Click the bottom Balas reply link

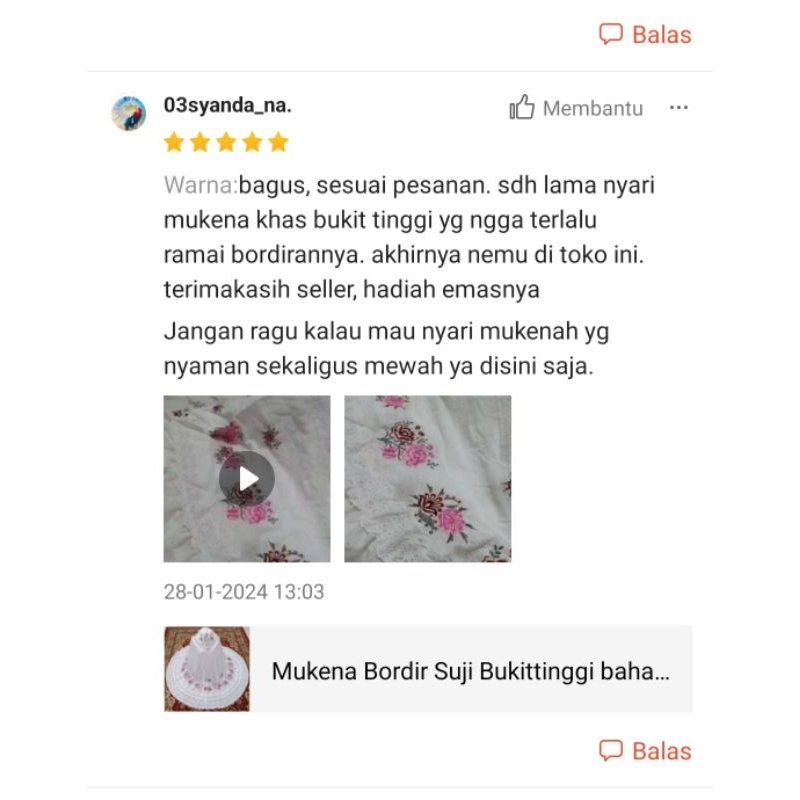coord(662,751)
